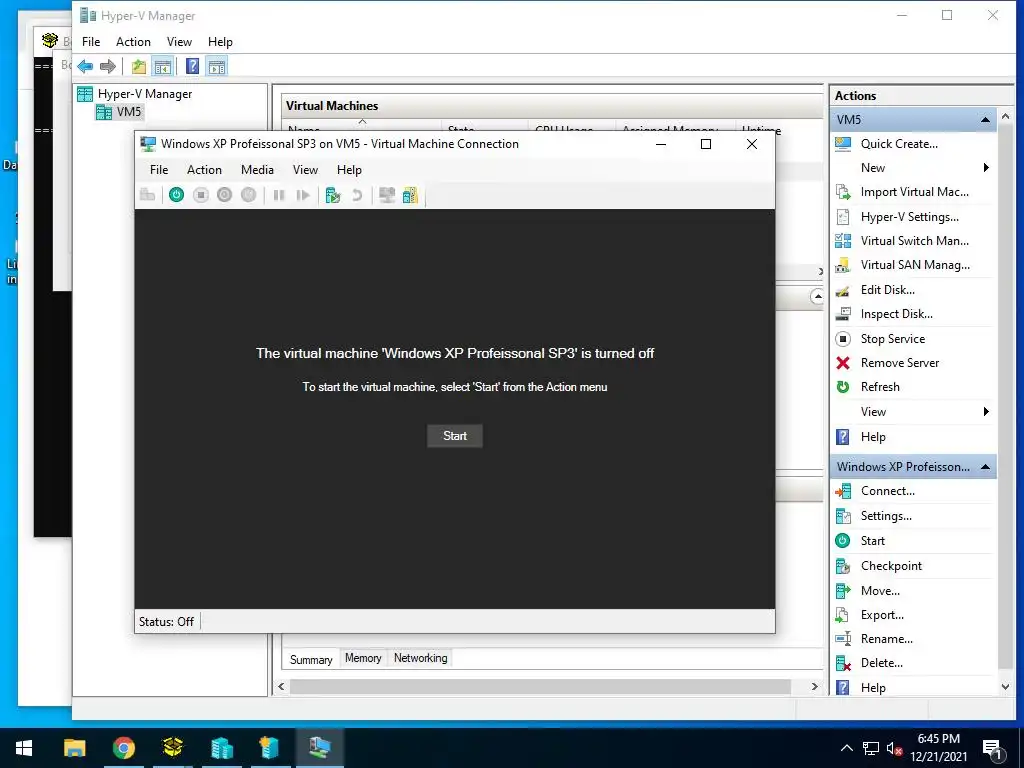
Task: Click the Share/resources icon at end of VM toolbar
Action: click(410, 195)
